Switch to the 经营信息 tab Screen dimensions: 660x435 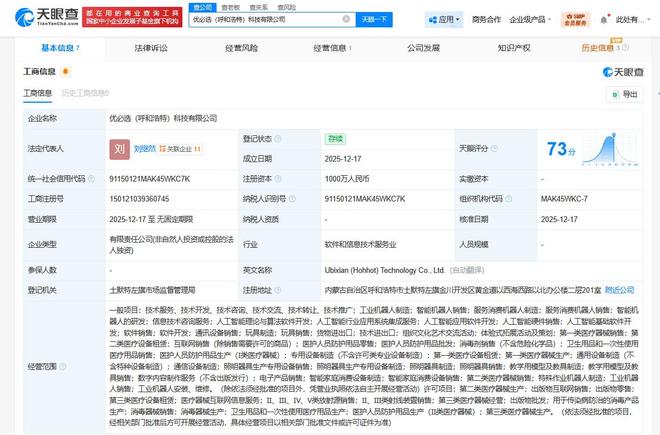332,48
